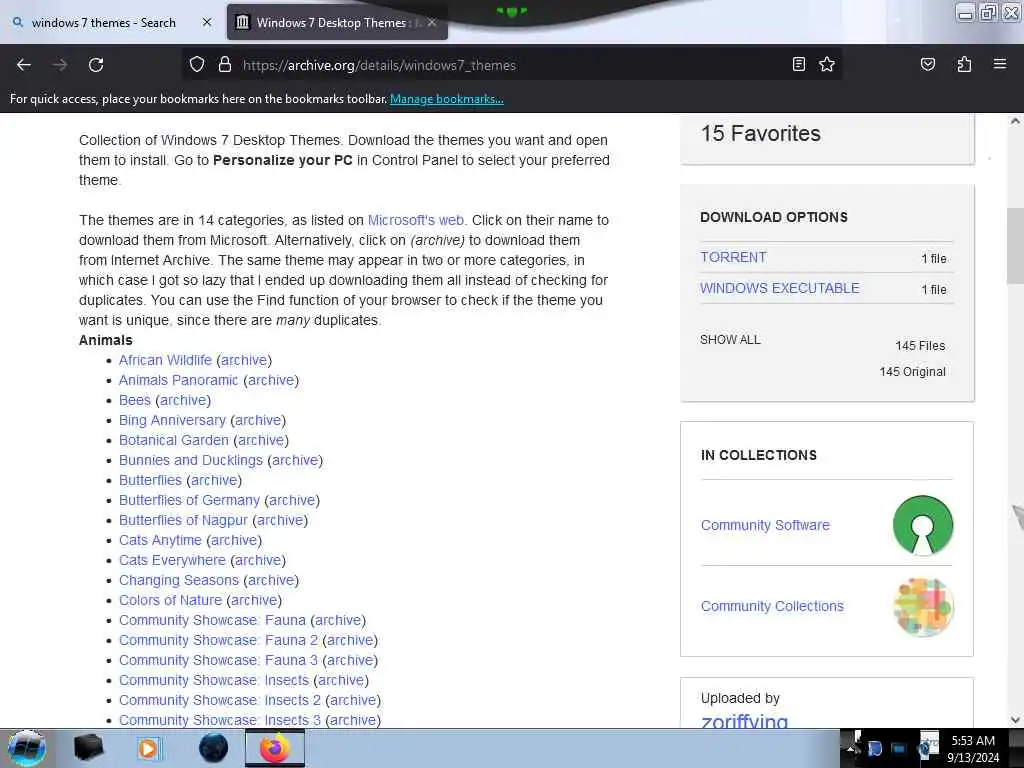Image resolution: width=1024 pixels, height=768 pixels.
Task: Switch to the 'windows 7 themes - Search' tab
Action: click(104, 23)
